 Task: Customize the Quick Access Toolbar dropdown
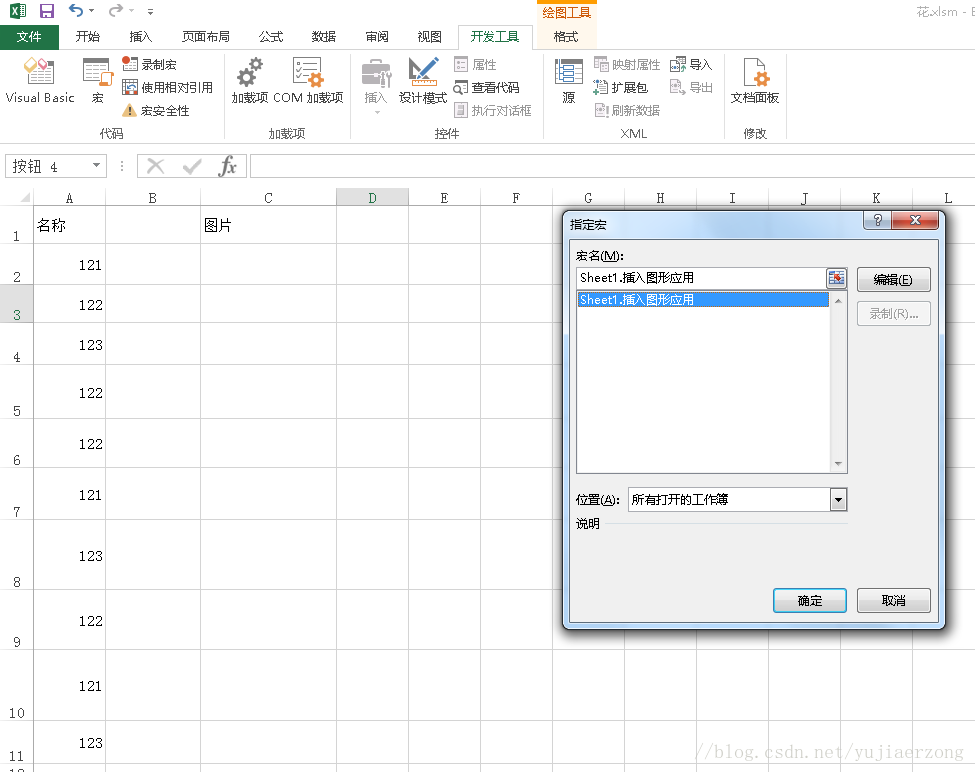click(x=150, y=11)
